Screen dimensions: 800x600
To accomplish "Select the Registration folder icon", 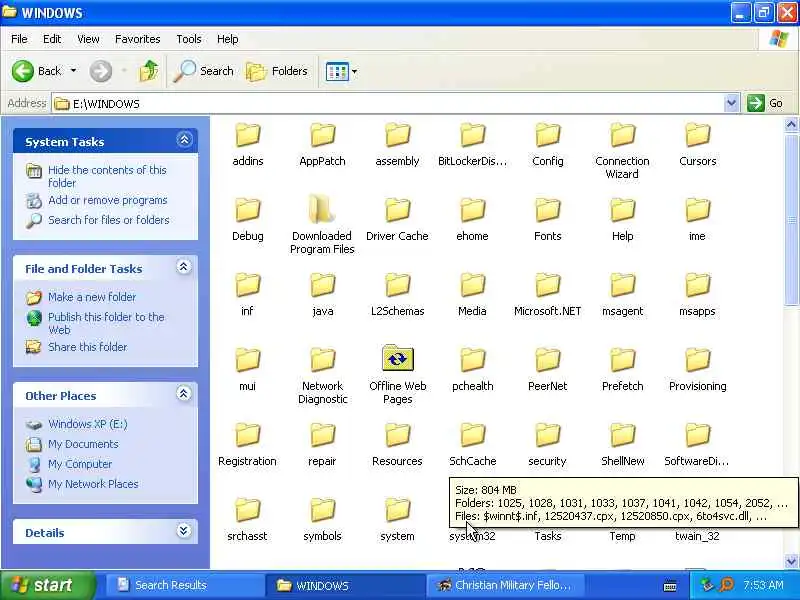I will [x=248, y=436].
